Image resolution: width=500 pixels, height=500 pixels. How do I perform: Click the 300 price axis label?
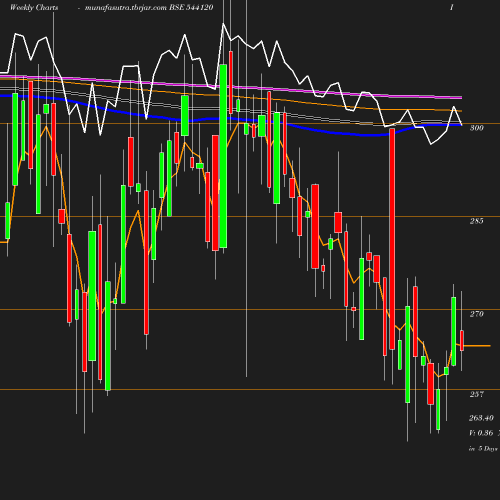tap(476, 128)
